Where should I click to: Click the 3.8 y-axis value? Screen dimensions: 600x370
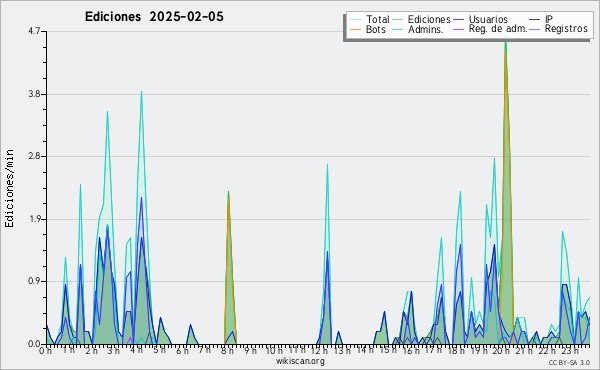tap(34, 94)
